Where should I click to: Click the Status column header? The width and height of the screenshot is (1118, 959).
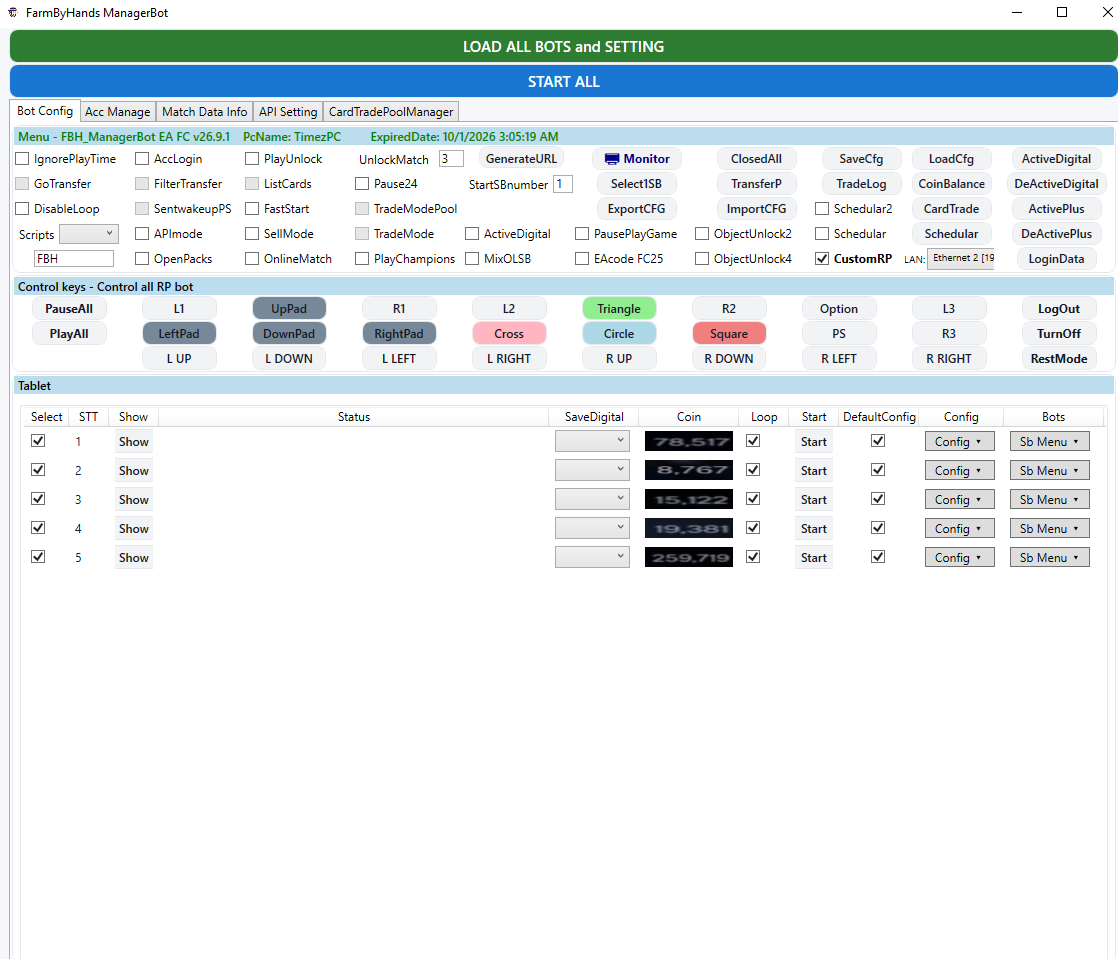pos(354,416)
